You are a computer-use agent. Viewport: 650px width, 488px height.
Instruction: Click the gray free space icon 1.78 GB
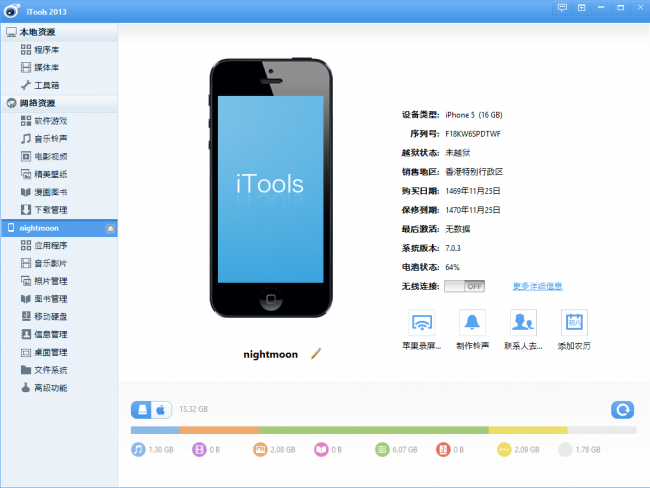[x=565, y=449]
